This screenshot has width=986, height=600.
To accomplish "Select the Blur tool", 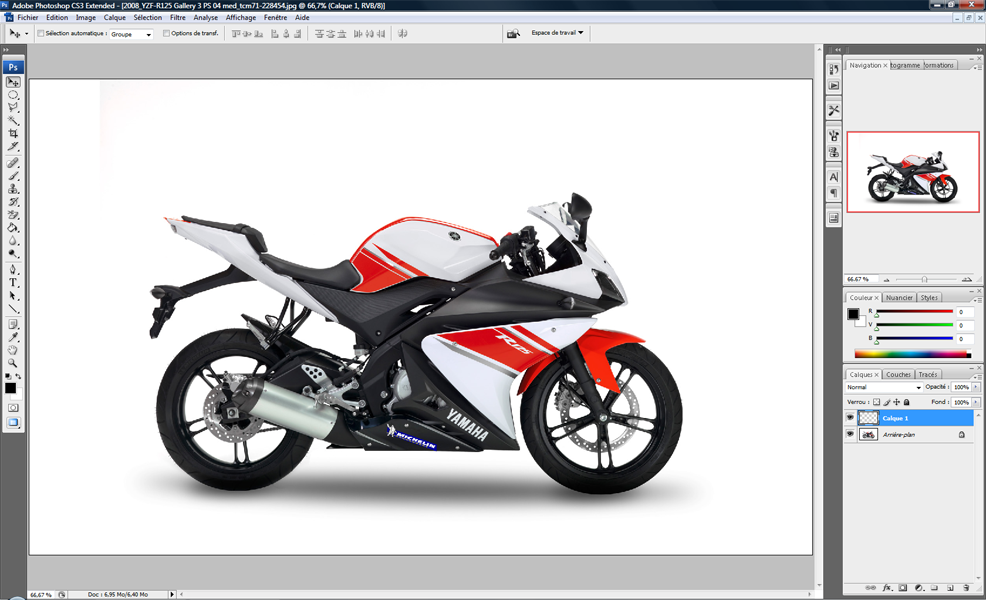I will (x=13, y=241).
